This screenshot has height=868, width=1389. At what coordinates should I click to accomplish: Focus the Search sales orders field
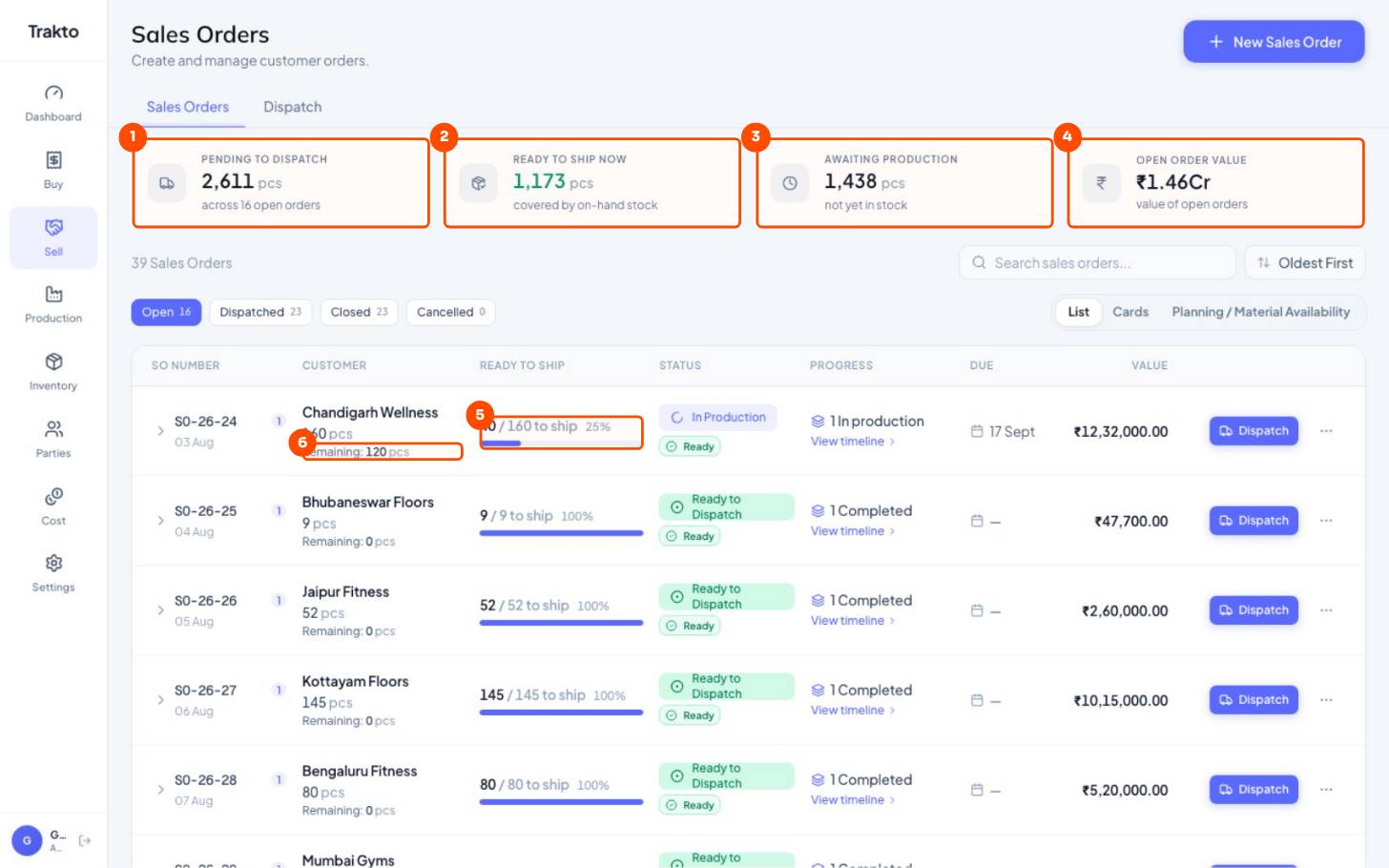pyautogui.click(x=1097, y=262)
